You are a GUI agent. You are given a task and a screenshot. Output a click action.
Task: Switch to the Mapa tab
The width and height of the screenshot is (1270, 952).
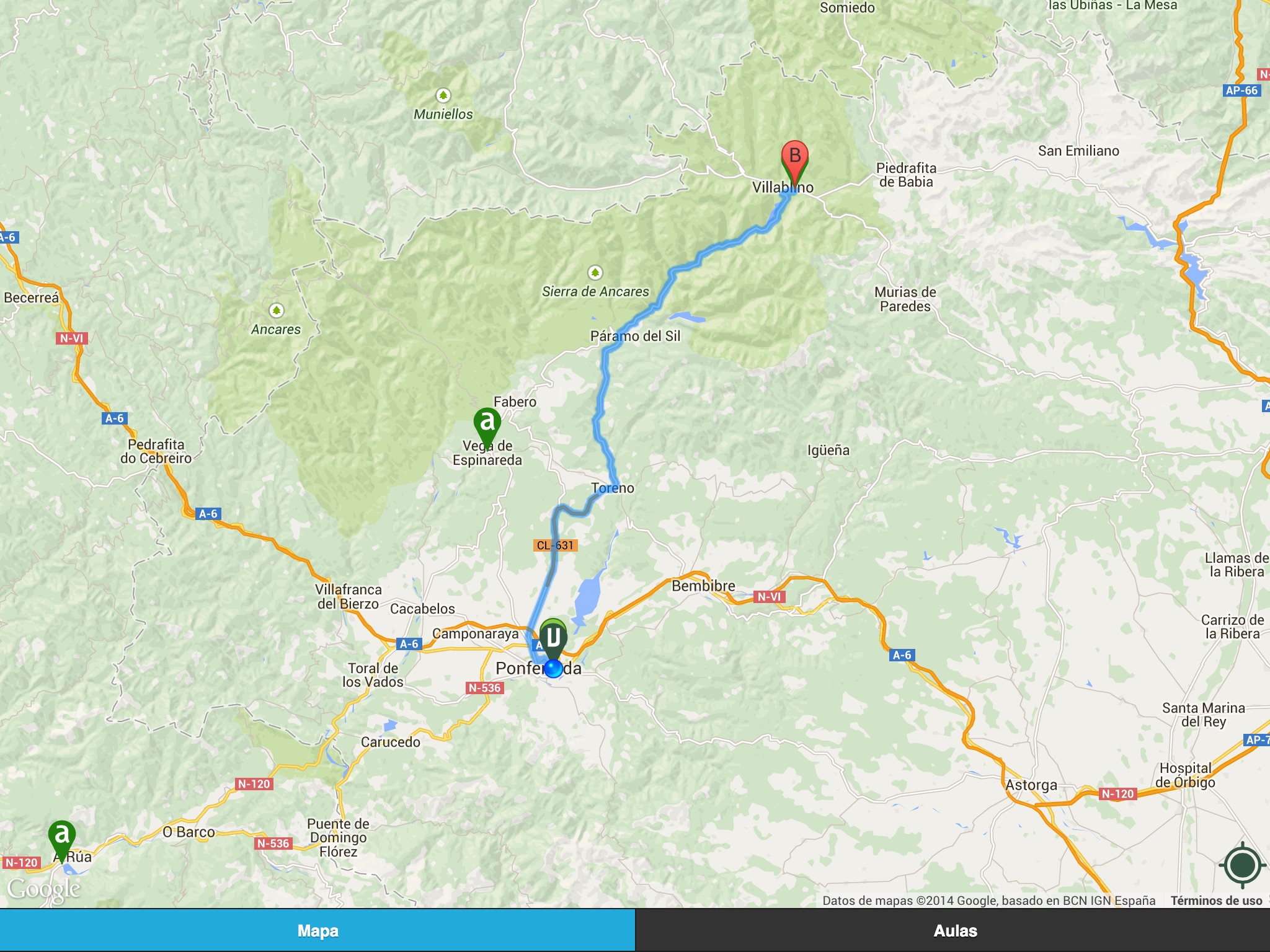[x=317, y=930]
